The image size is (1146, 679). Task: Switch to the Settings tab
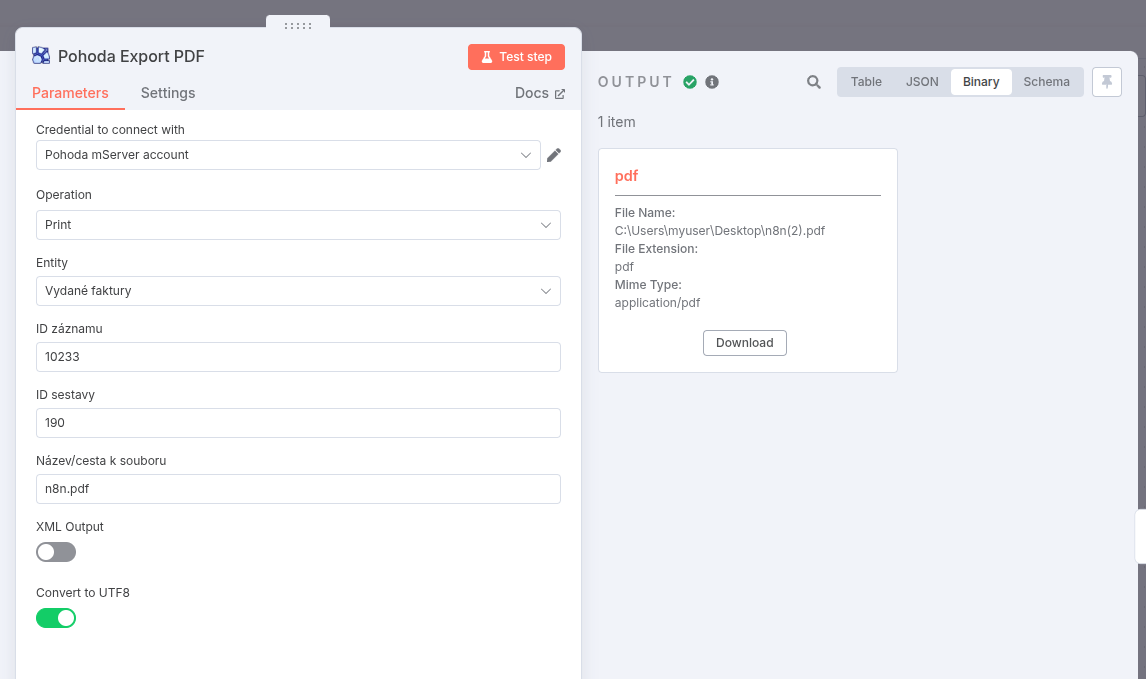point(167,93)
